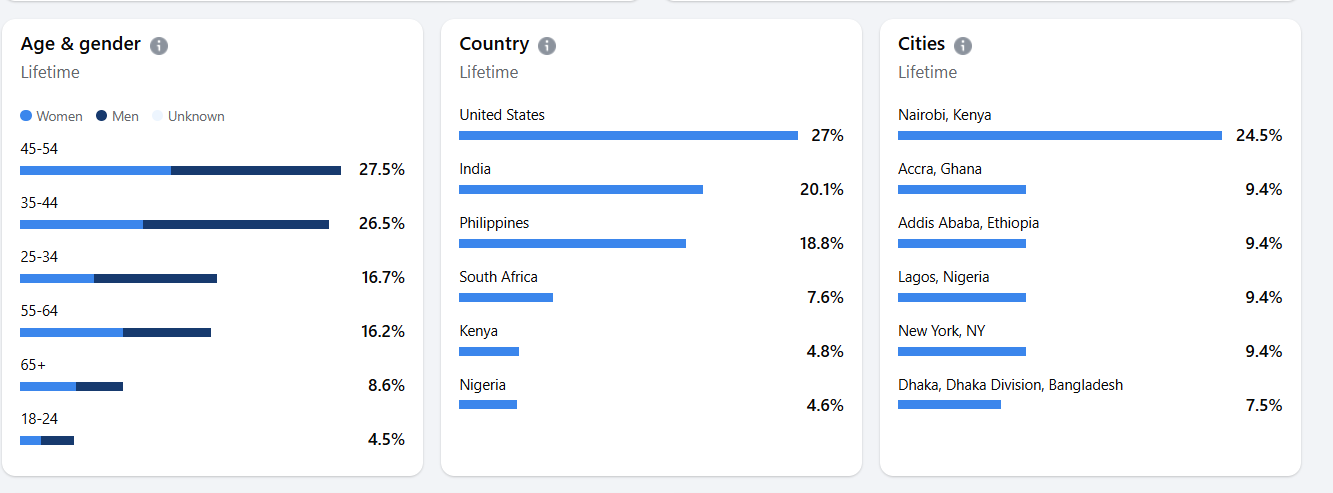The width and height of the screenshot is (1333, 493).
Task: Select the India country bar
Action: pos(581,189)
